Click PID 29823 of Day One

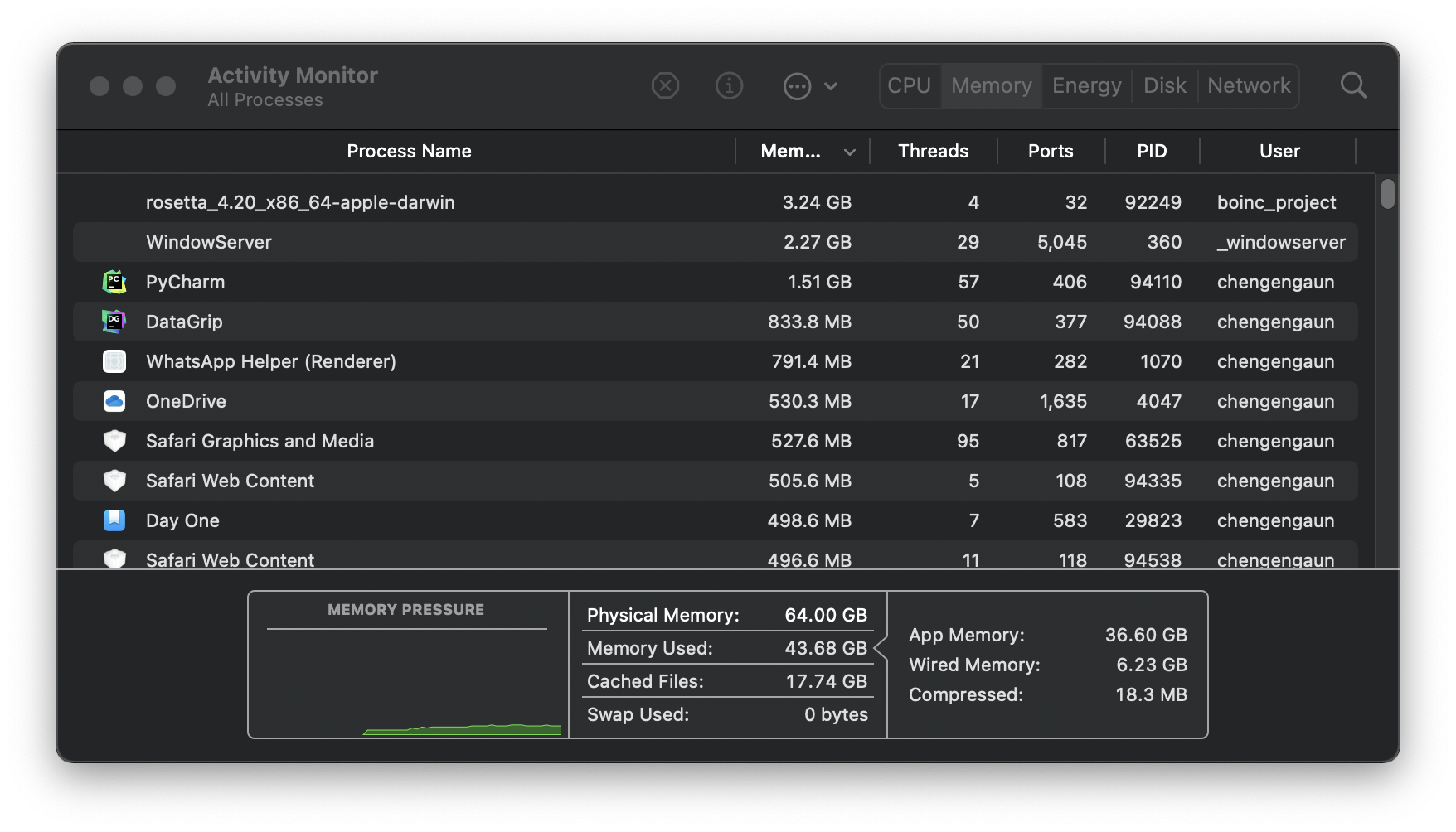[1153, 520]
